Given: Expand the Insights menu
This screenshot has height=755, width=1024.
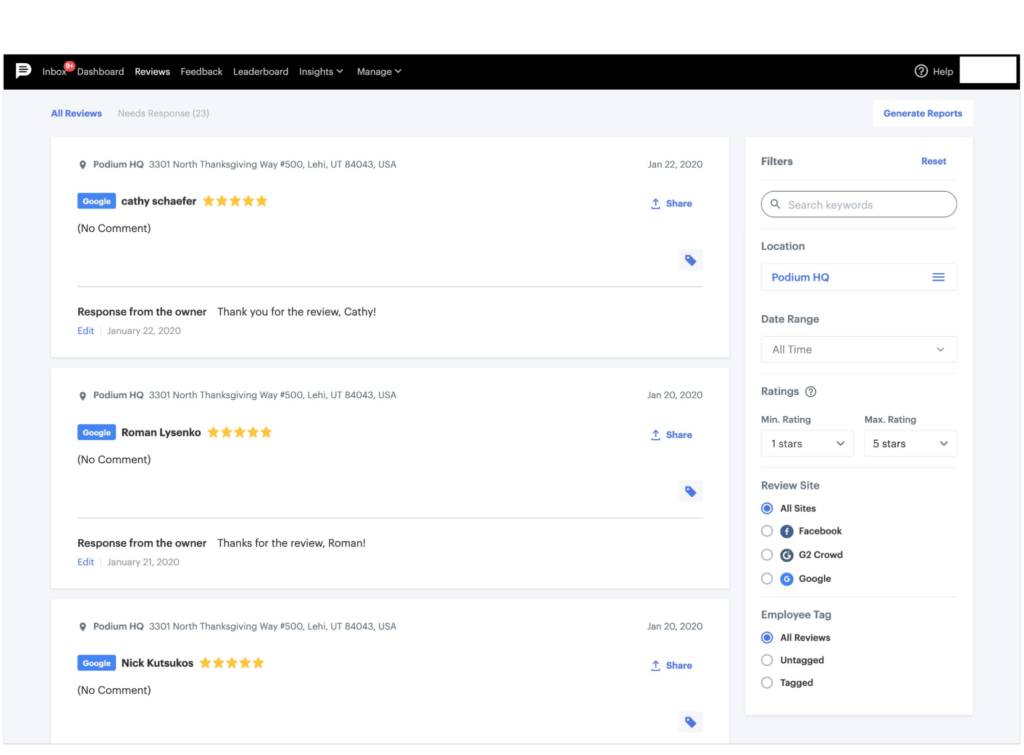Looking at the screenshot, I should click(x=321, y=72).
